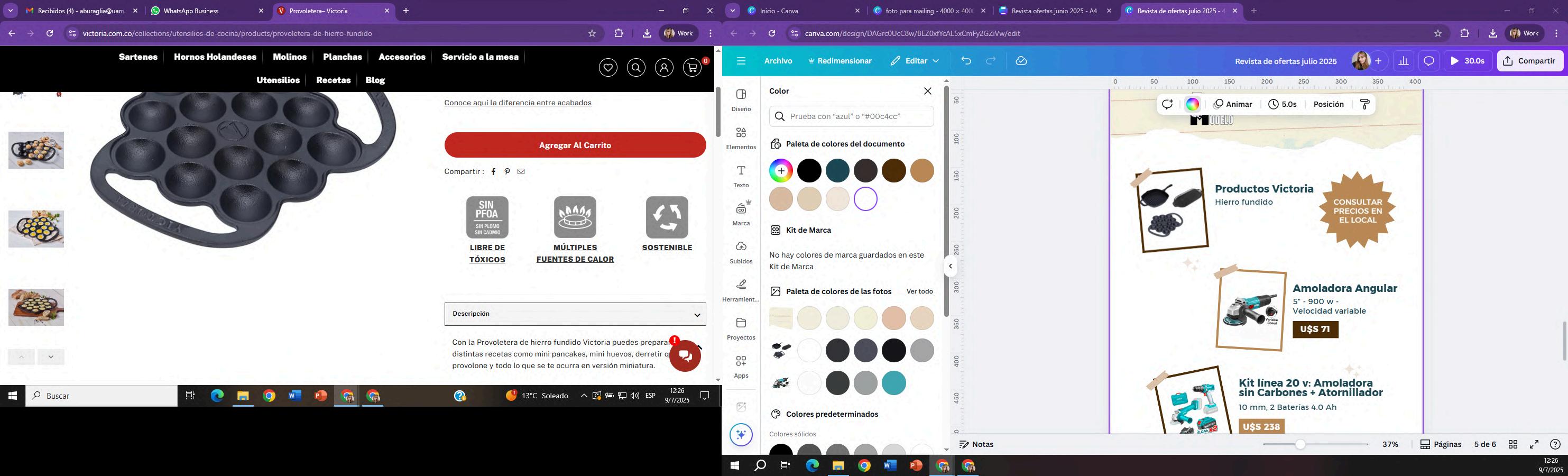1568x476 pixels.
Task: Open the Notas panel in Canva footer
Action: pos(977,444)
